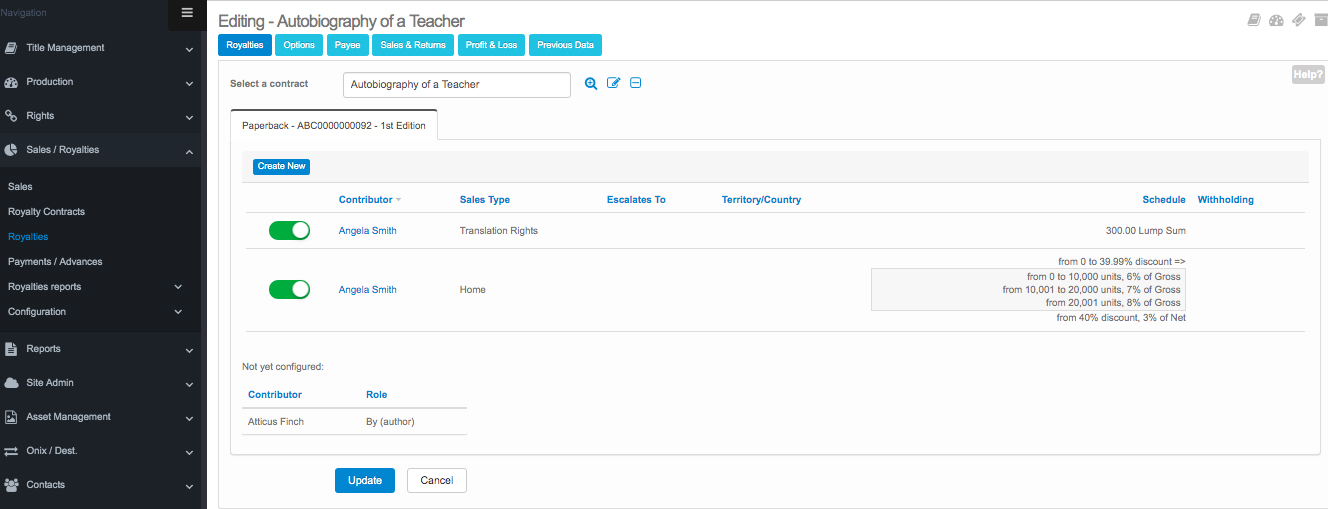Sort by the Contributor column header
Image resolution: width=1328 pixels, height=509 pixels.
(x=366, y=200)
